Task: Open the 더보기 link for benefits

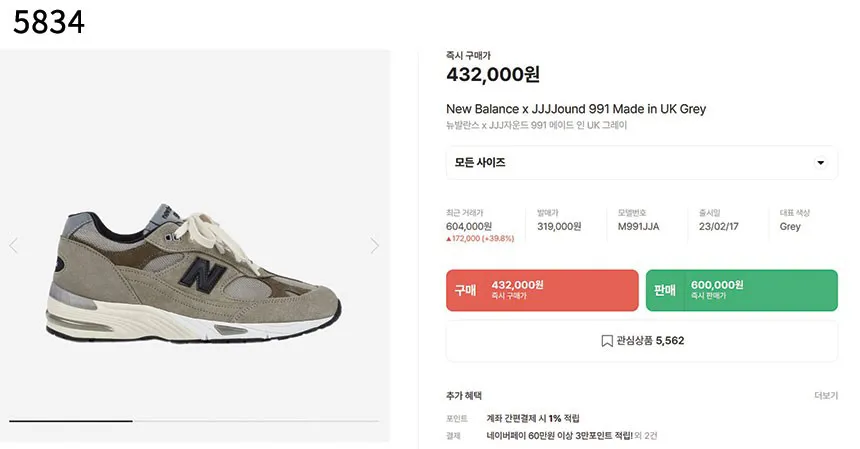Action: [825, 396]
